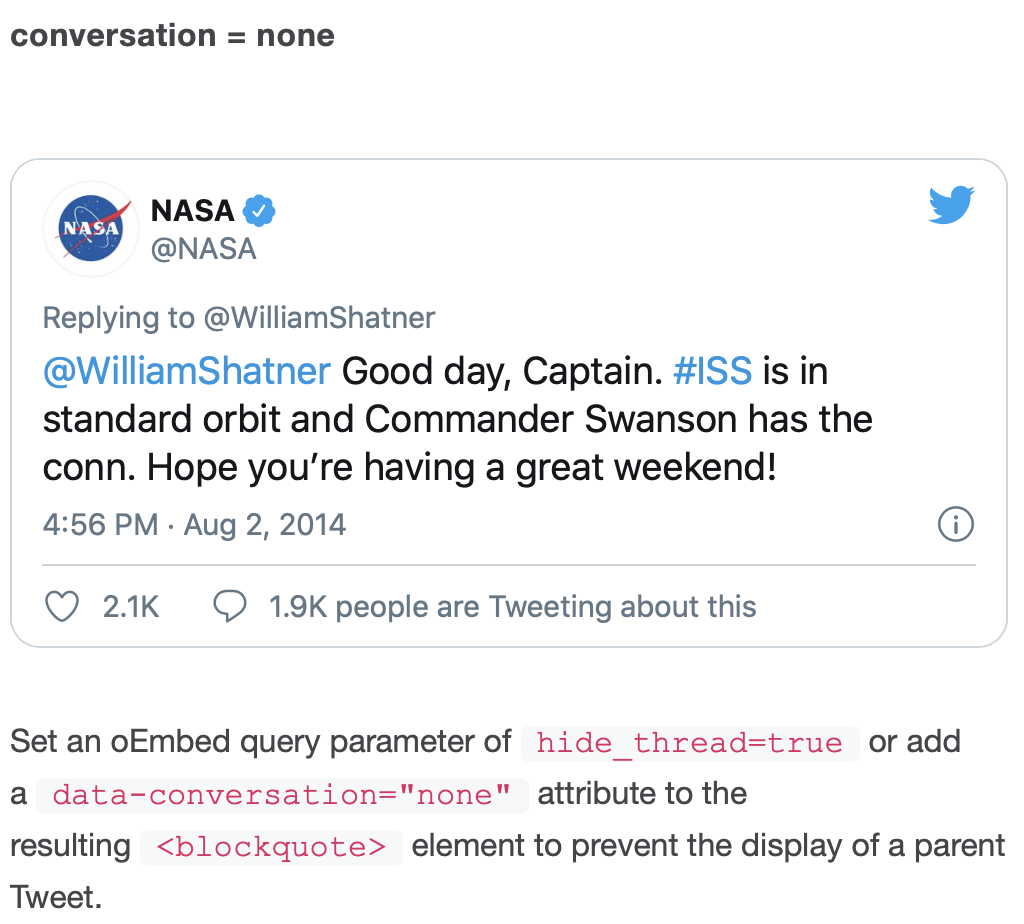Click the 2.1K likes count
The height and width of the screenshot is (924, 1024).
(131, 607)
